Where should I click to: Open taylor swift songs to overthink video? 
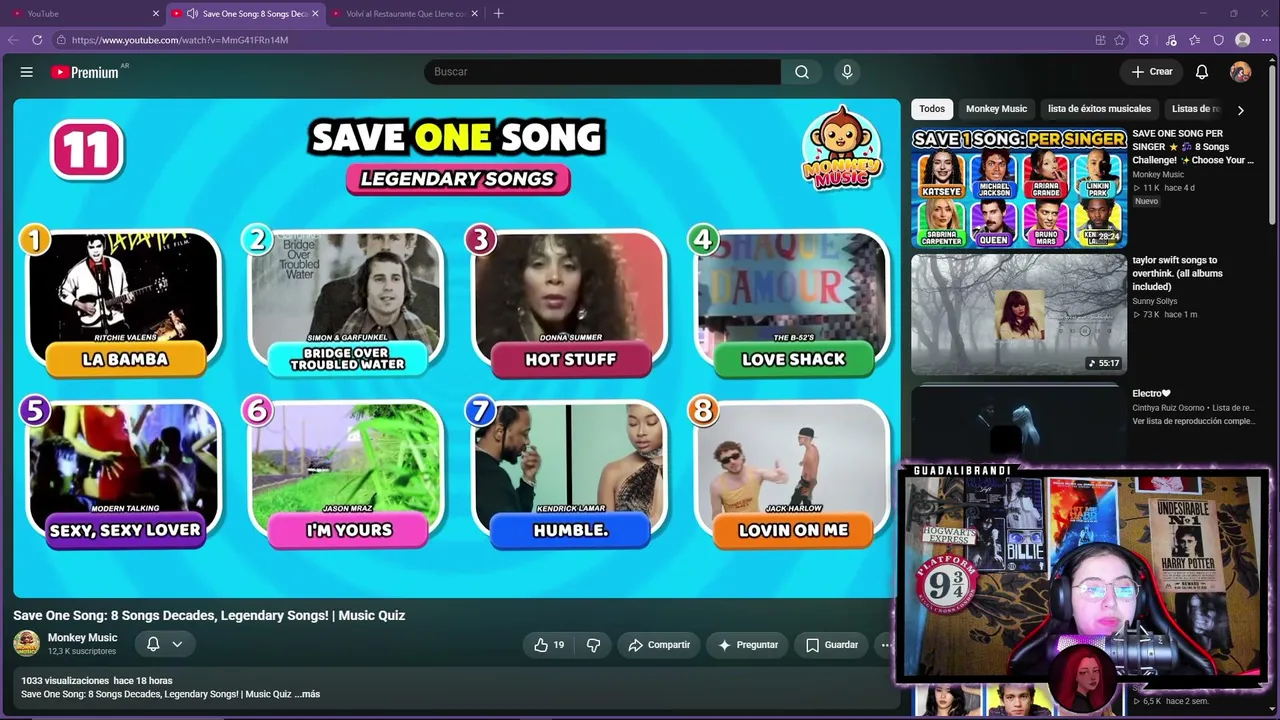pyautogui.click(x=1178, y=273)
